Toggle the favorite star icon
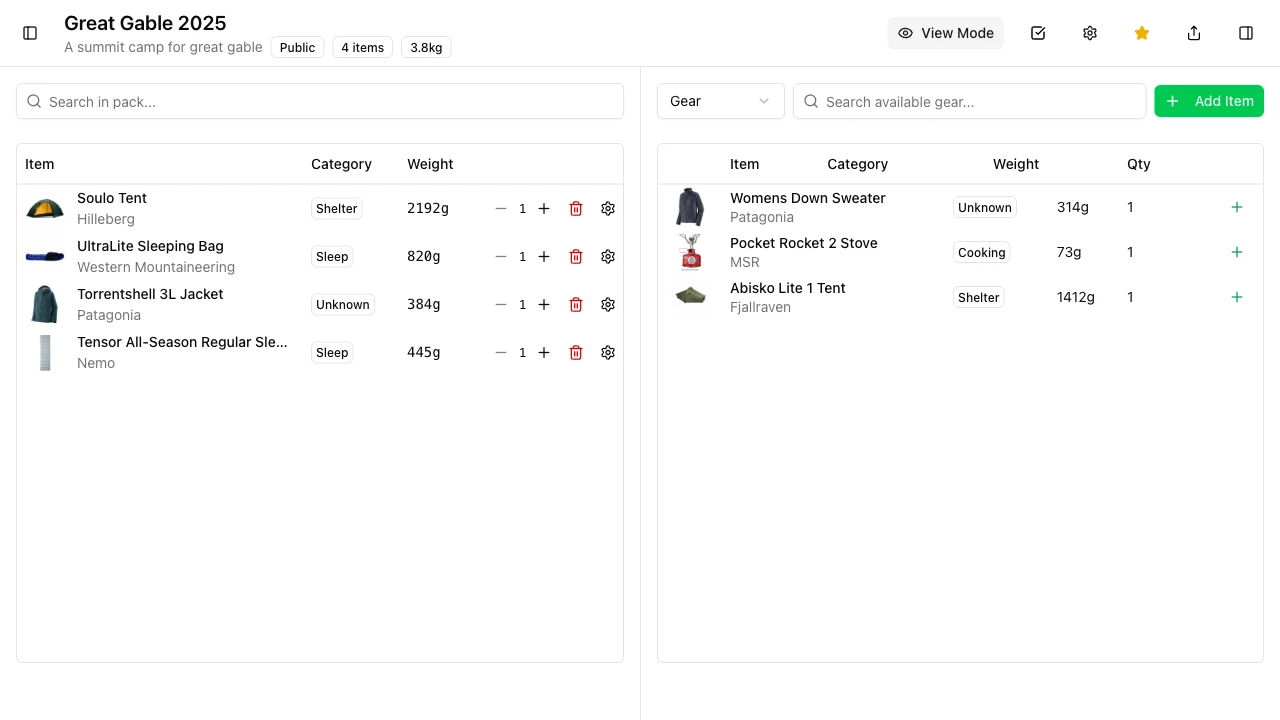The height and width of the screenshot is (720, 1280). coord(1142,33)
